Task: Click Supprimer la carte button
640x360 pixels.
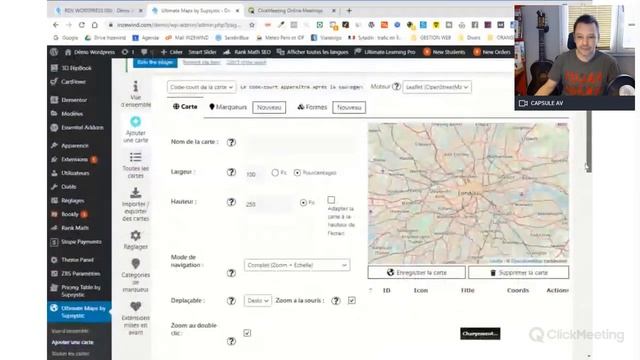Action: (x=518, y=272)
